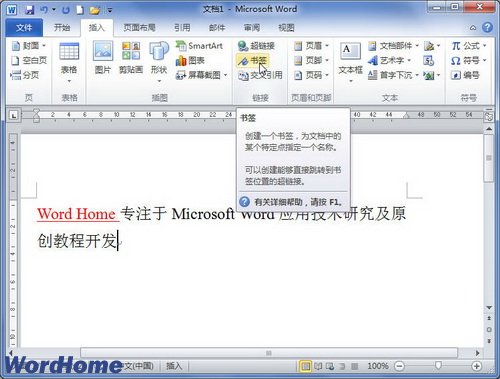Click the Save icon in quick access toolbar

[30, 10]
